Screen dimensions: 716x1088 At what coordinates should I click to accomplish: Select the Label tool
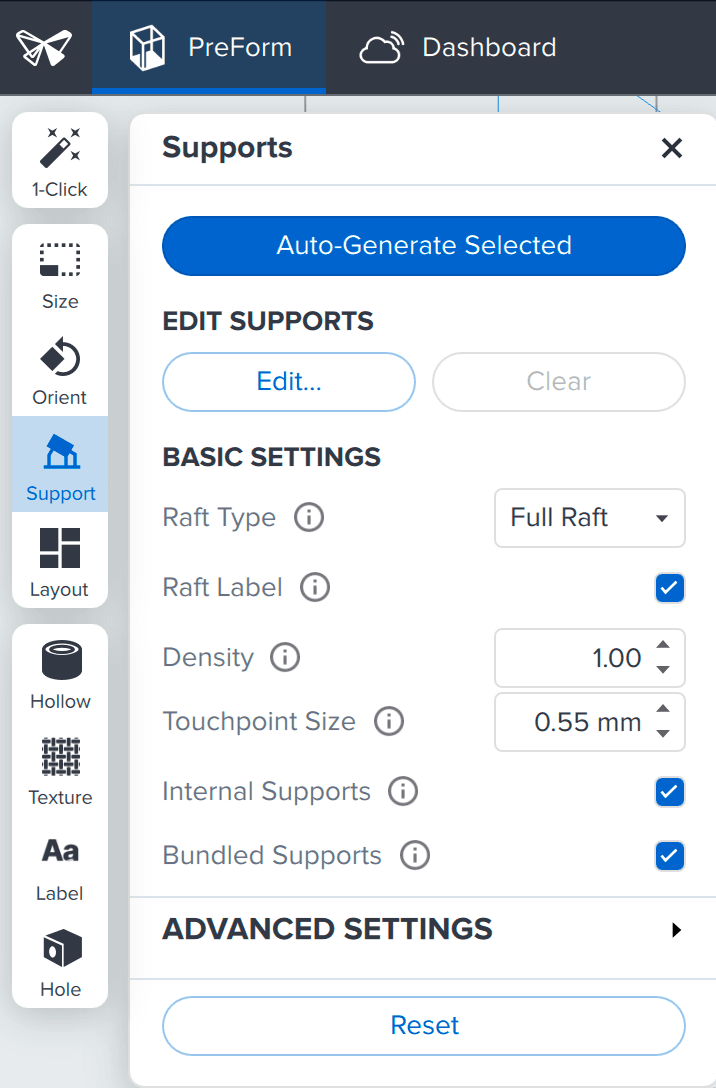click(x=59, y=865)
